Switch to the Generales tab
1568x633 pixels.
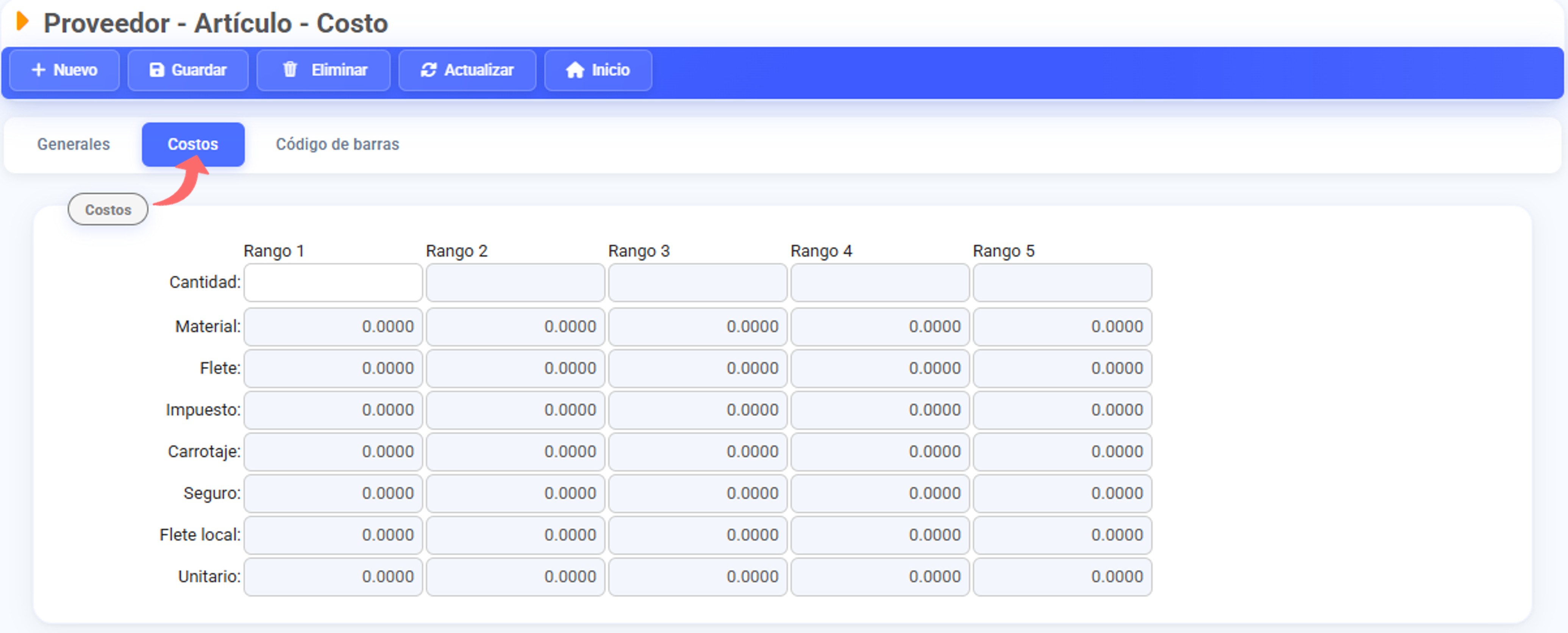pos(73,144)
